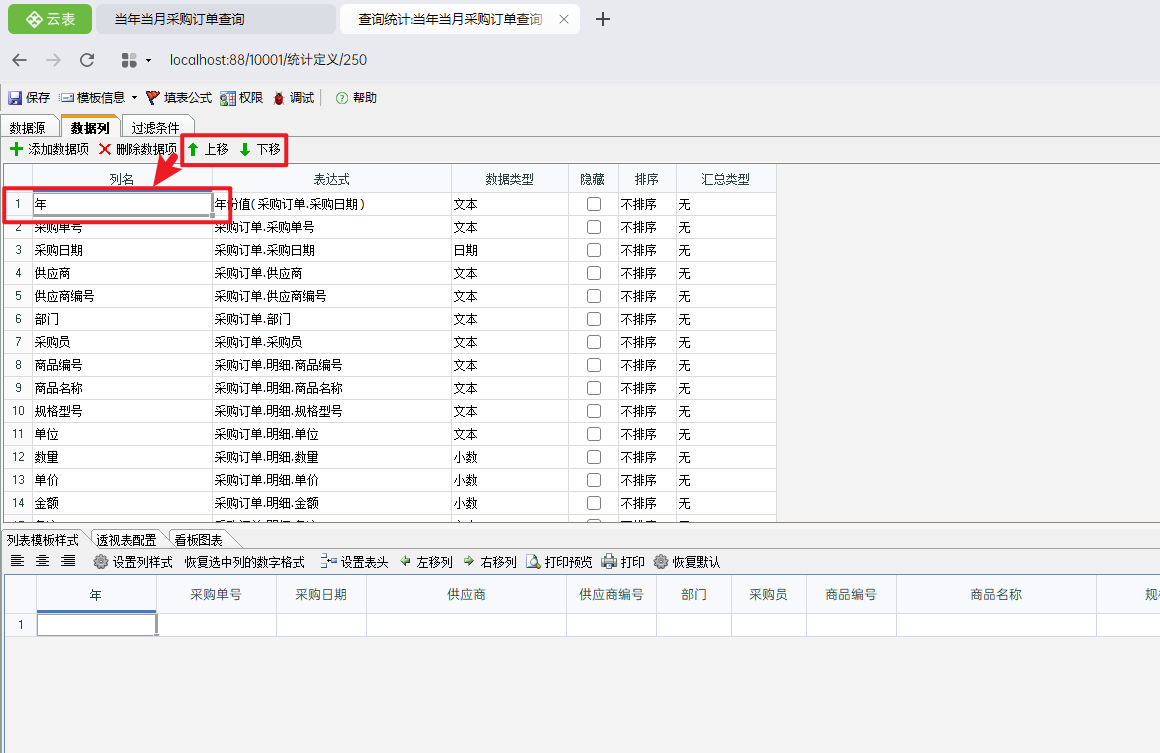Switch to the 过滤条件 tab

point(155,128)
